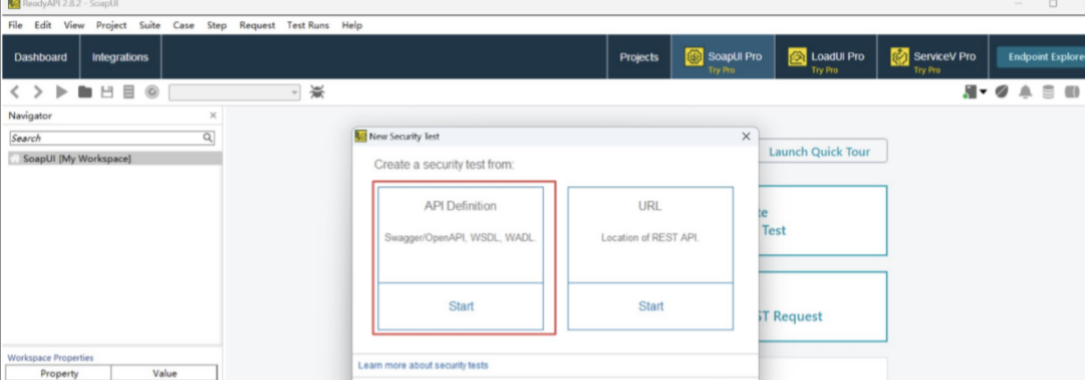The width and height of the screenshot is (1085, 380).
Task: Click the Value column header
Action: click(x=165, y=373)
